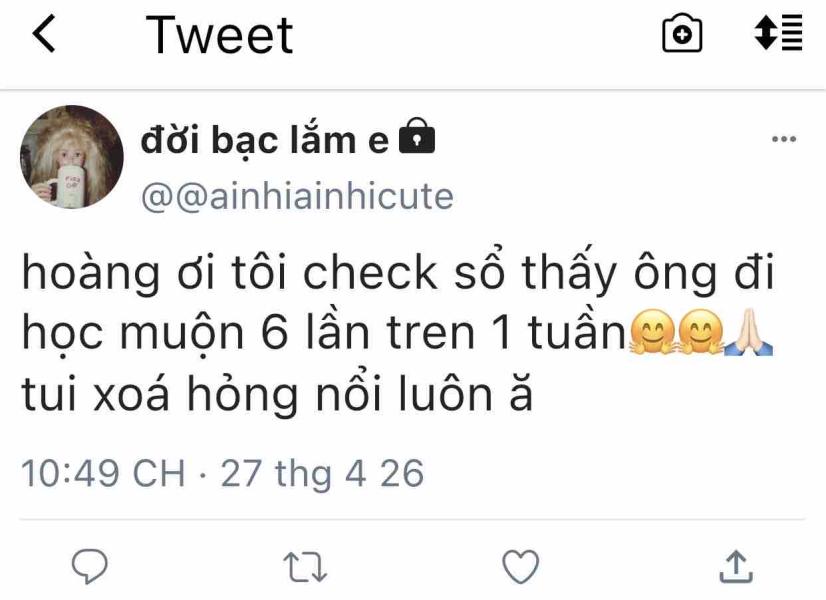
Task: Click the Tweet header title
Action: pos(219,35)
